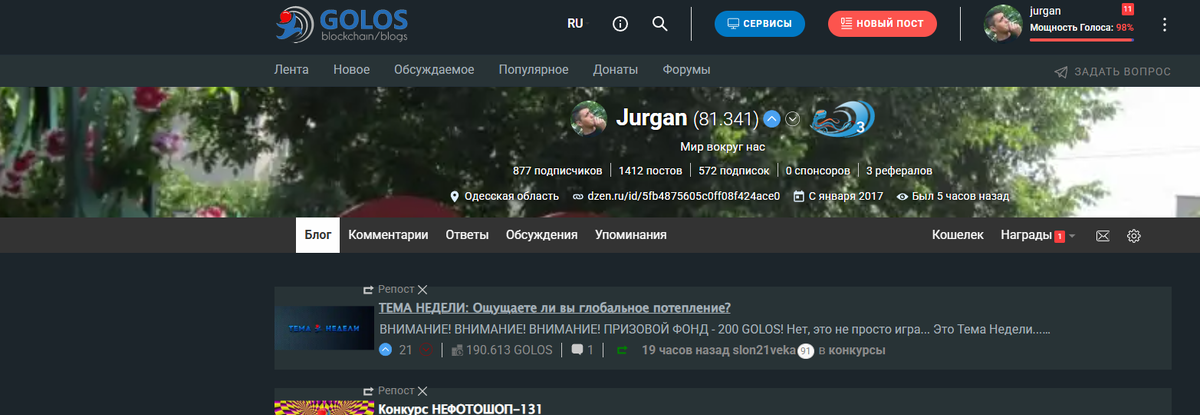Open 877 подписчиков followers list

[557, 170]
